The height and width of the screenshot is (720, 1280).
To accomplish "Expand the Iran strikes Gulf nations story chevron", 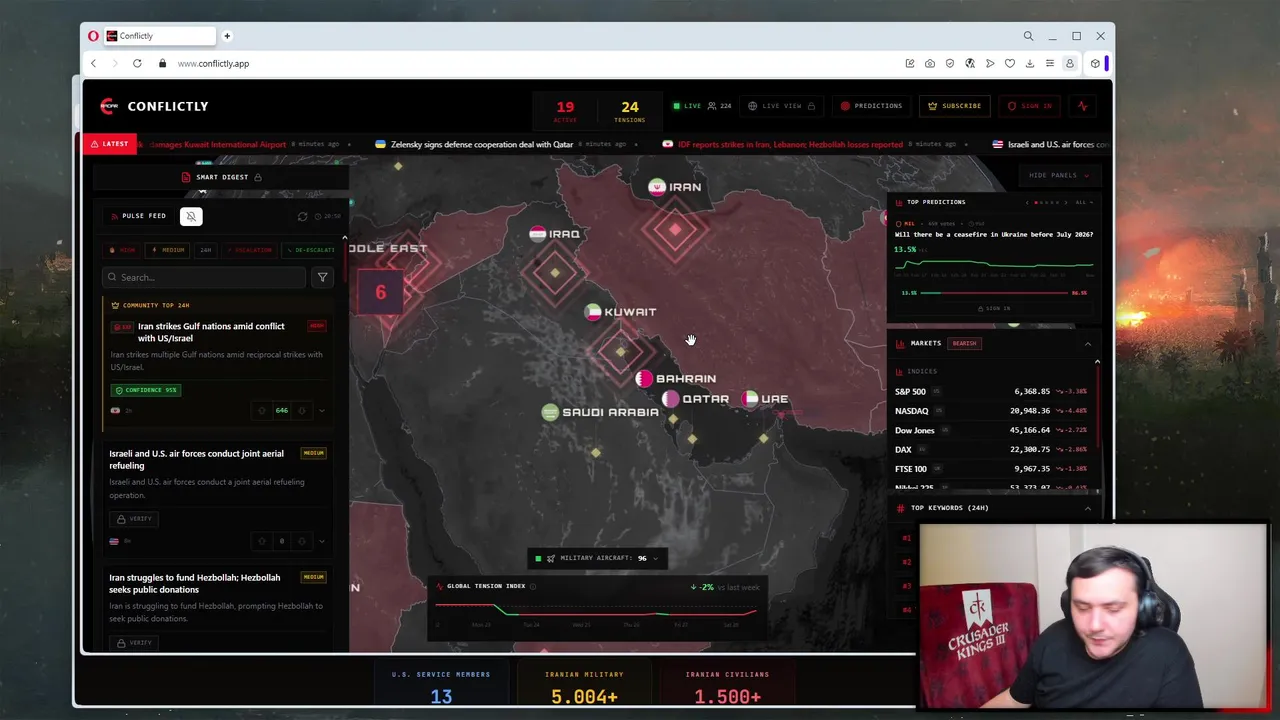I will 322,410.
